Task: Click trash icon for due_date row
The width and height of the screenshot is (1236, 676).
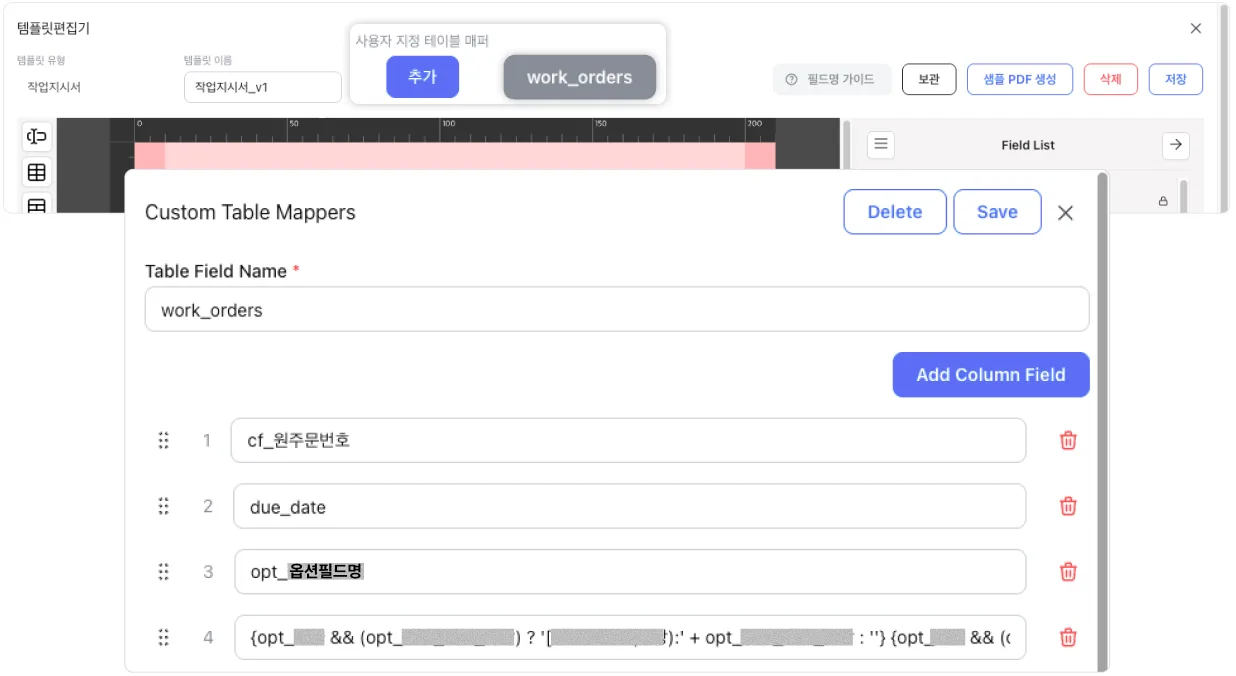Action: [x=1068, y=506]
